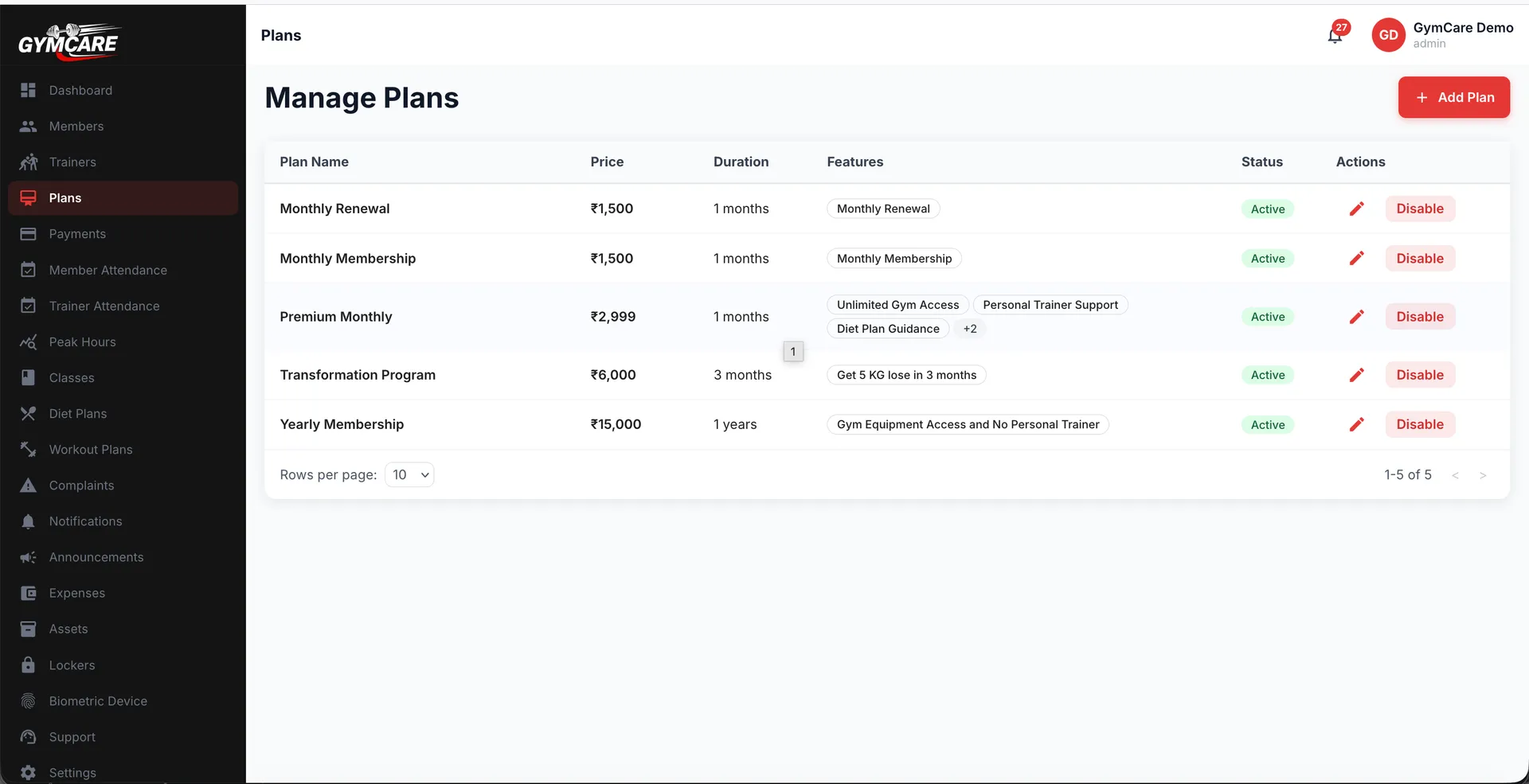Click the Payments card icon
Viewport: 1529px width, 784px height.
click(29, 234)
